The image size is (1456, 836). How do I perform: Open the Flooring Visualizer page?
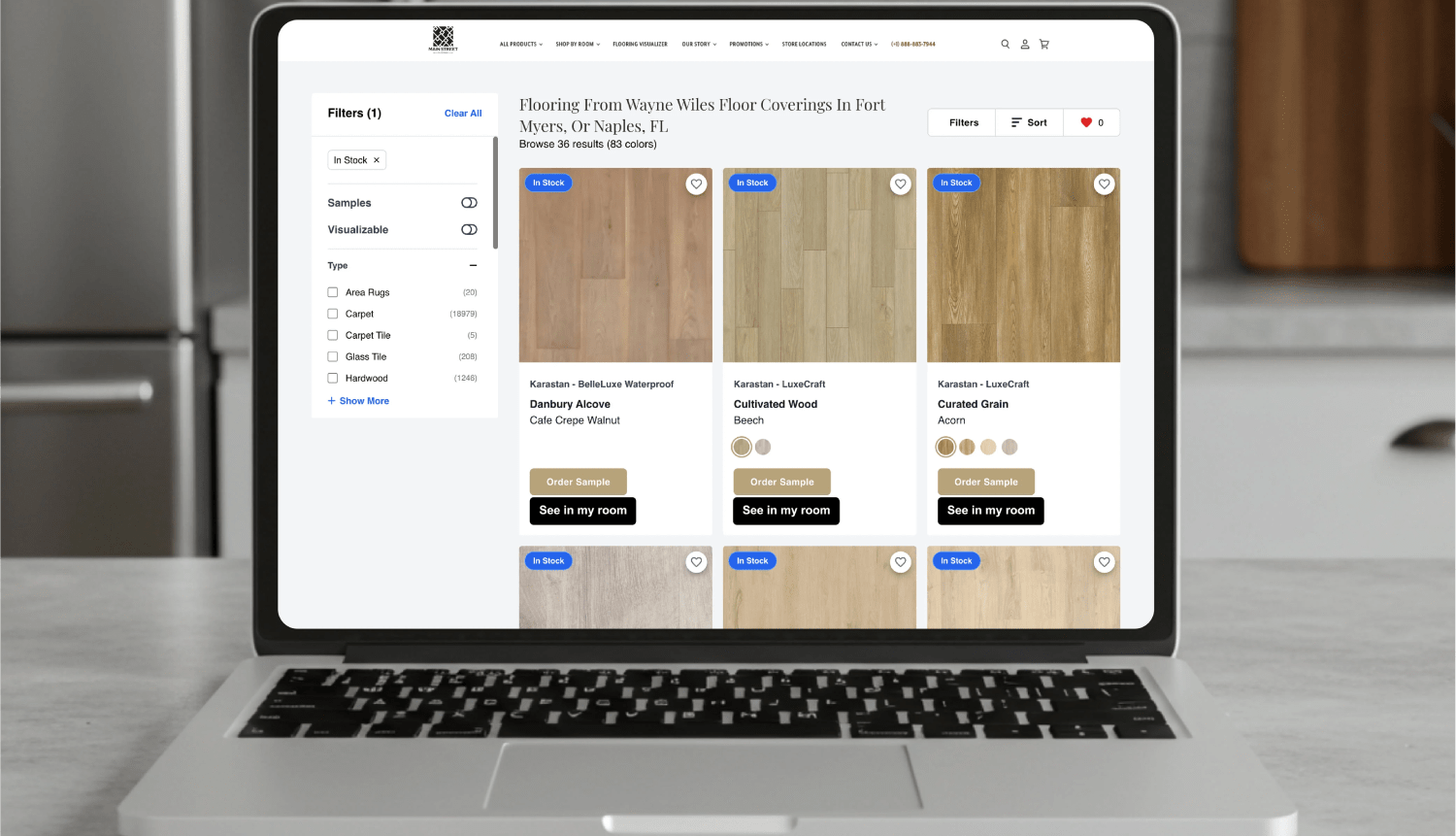pos(640,44)
